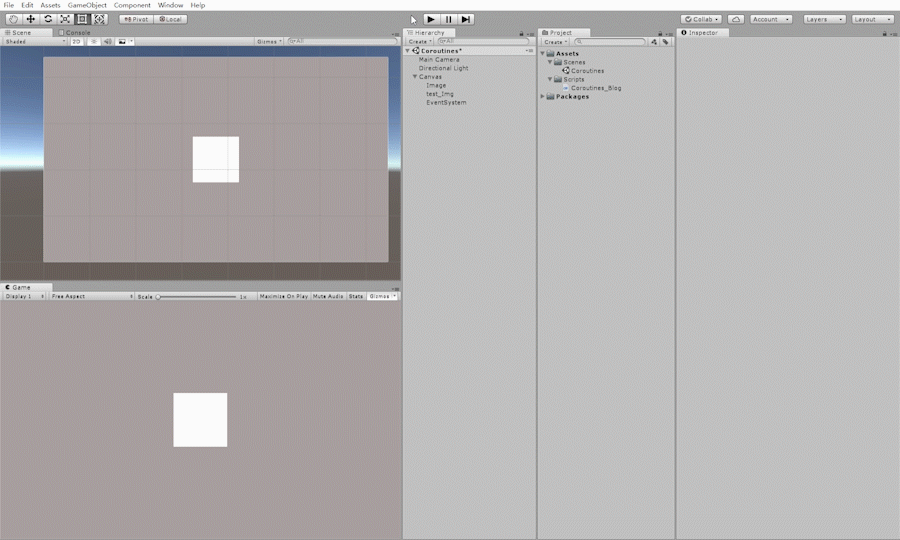Click Search by Type icon in Project
This screenshot has height=540, width=900.
654,42
